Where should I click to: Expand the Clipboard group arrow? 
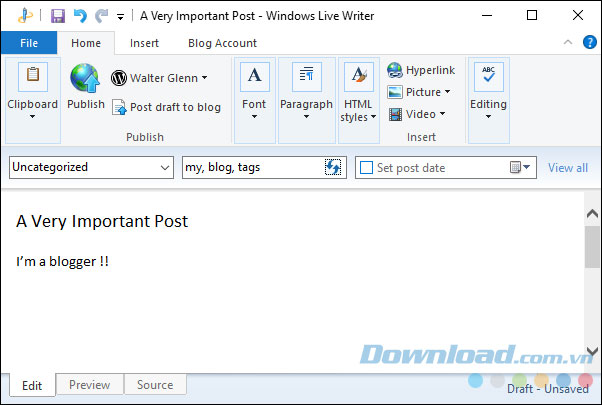pyautogui.click(x=33, y=117)
